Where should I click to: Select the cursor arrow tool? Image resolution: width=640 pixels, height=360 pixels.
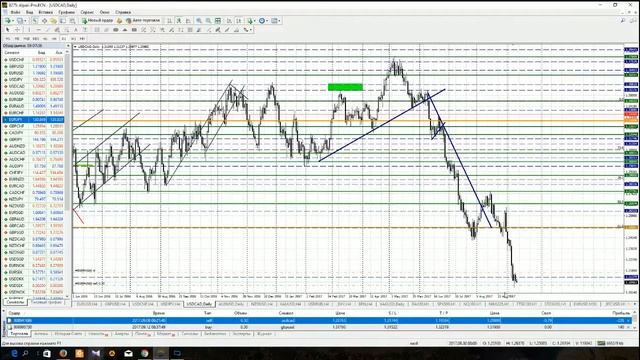click(x=7, y=29)
